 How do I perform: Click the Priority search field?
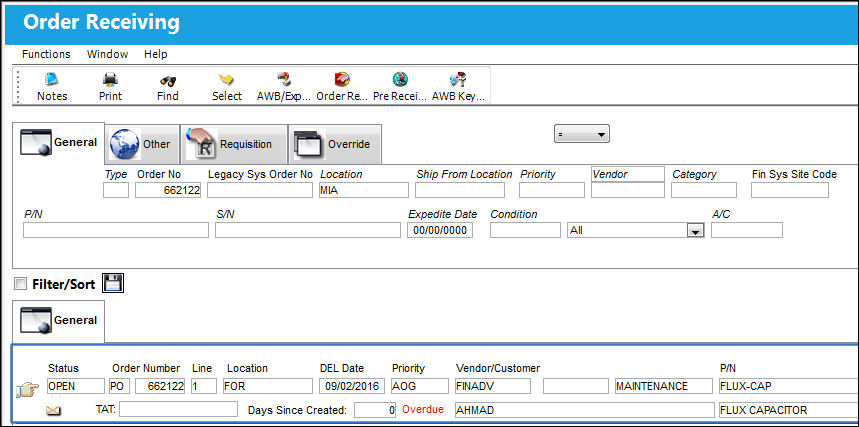552,190
